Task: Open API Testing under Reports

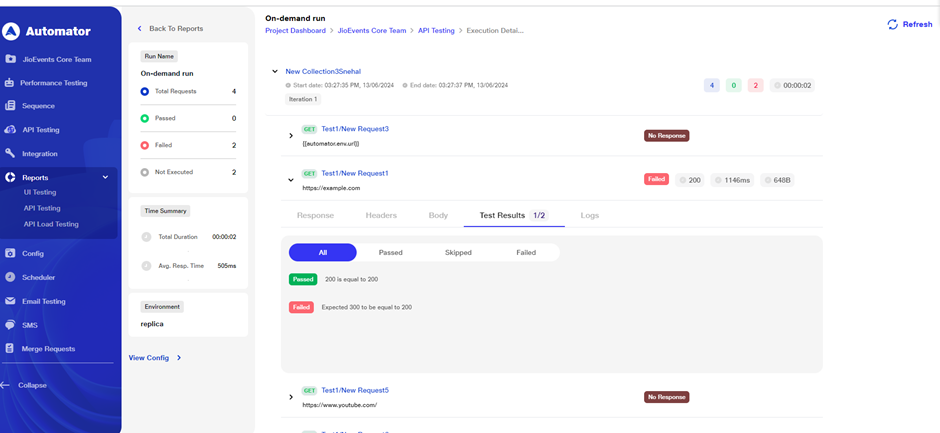Action: pos(42,208)
